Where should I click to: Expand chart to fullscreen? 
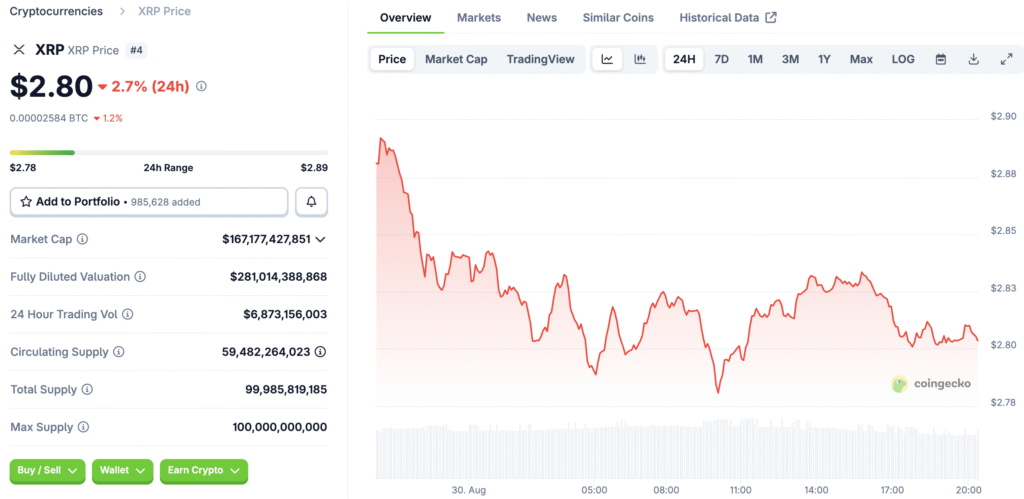pyautogui.click(x=1006, y=59)
